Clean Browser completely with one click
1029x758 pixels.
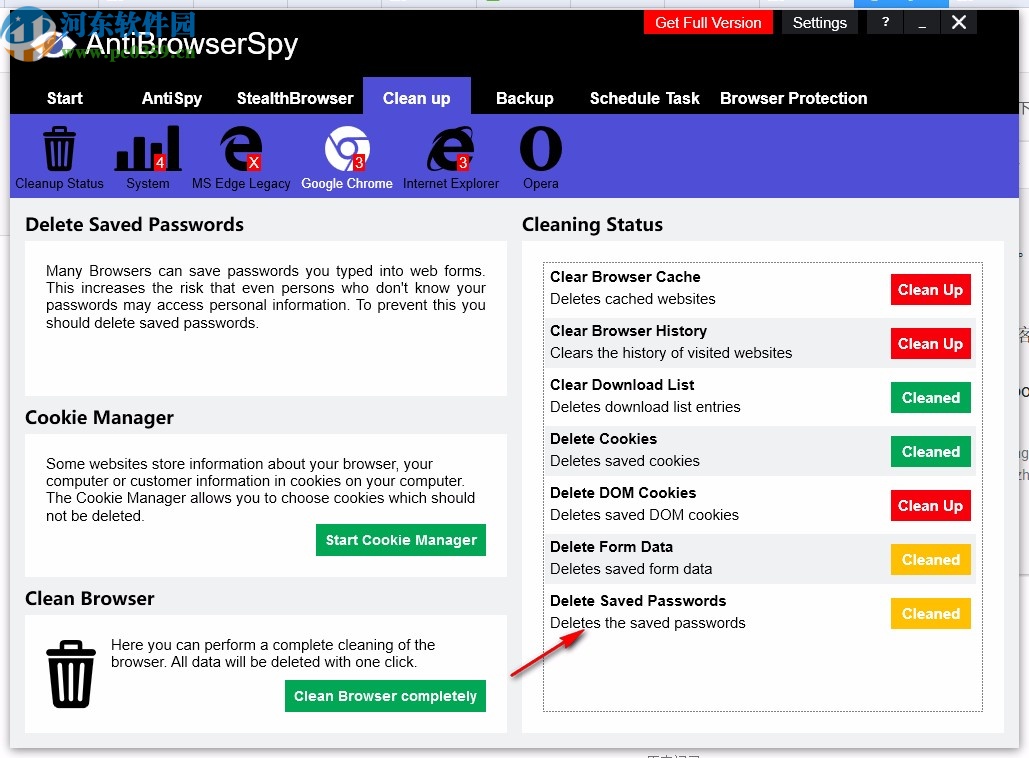coord(385,696)
